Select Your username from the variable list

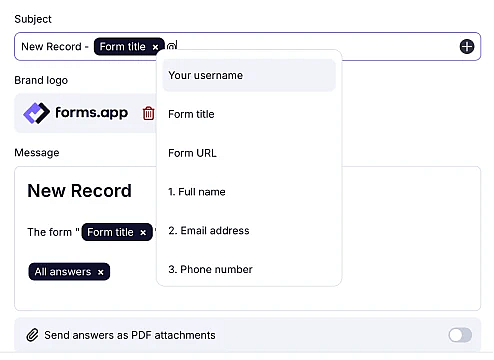pos(249,75)
